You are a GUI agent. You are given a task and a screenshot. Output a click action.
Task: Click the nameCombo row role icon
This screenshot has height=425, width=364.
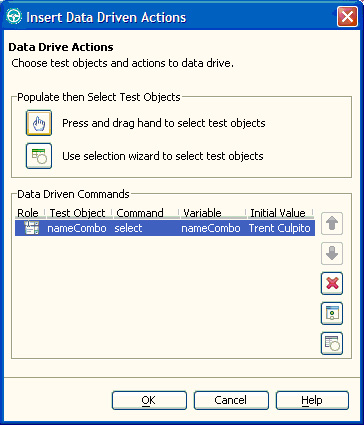click(32, 228)
